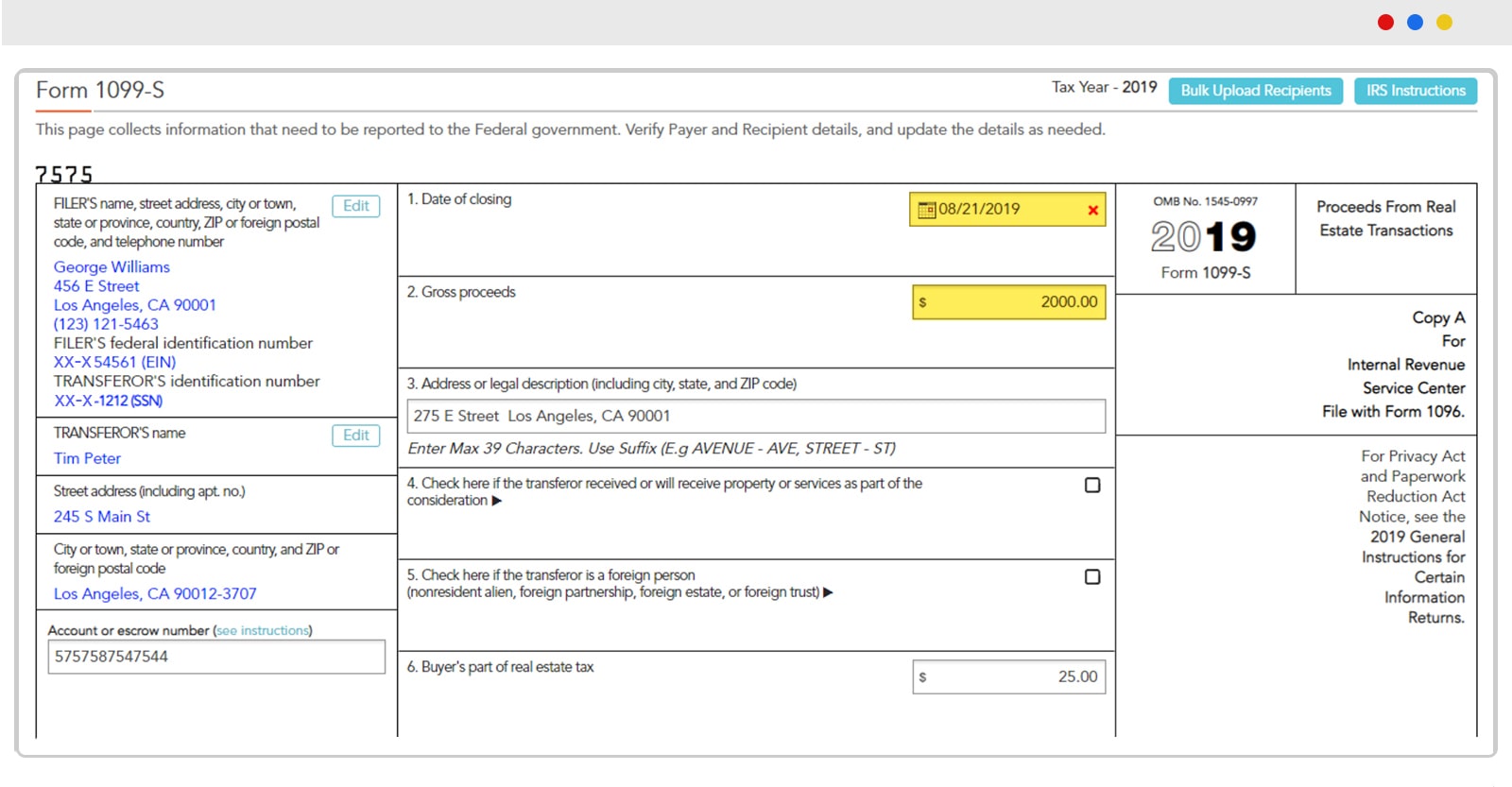1512x787 pixels.
Task: Select filer name George Williams
Action: [112, 267]
